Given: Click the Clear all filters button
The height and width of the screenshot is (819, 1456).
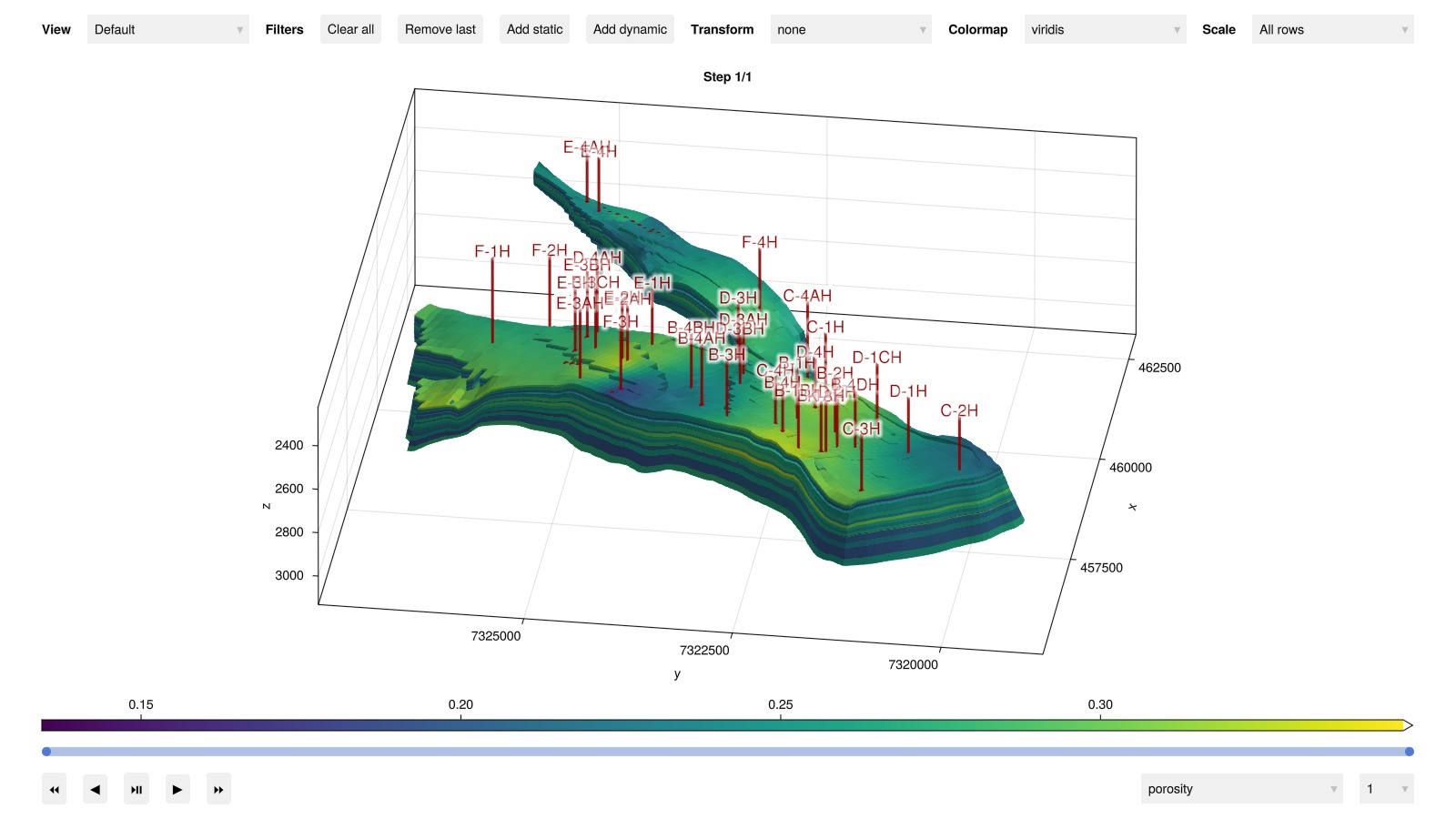Looking at the screenshot, I should tap(350, 29).
